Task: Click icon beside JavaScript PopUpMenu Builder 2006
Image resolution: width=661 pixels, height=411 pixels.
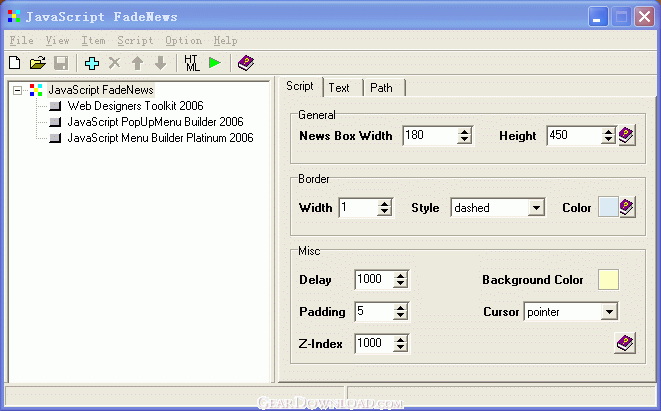Action: point(55,122)
